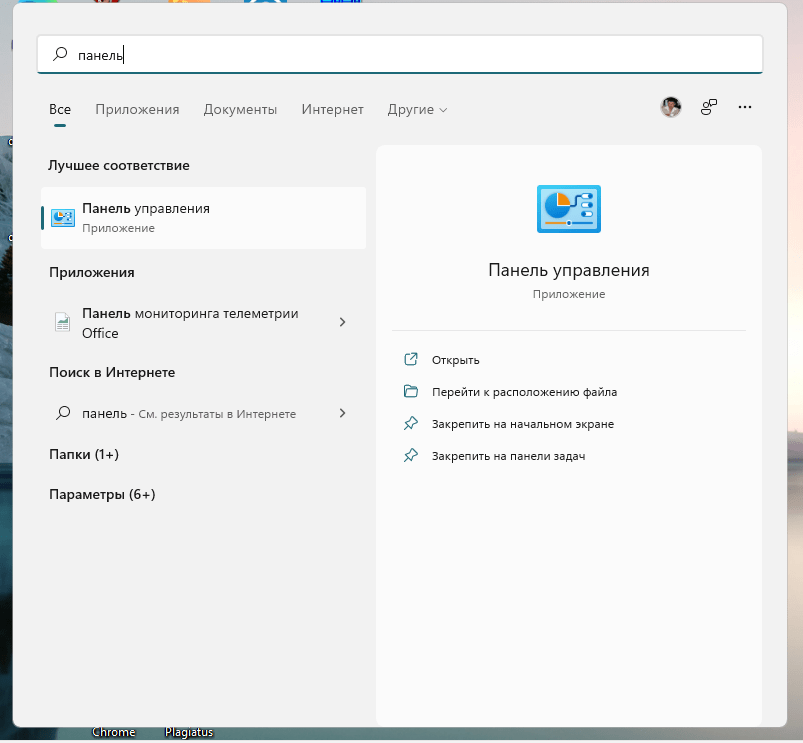Click into the search box with панель
The height and width of the screenshot is (743, 803).
coord(400,56)
